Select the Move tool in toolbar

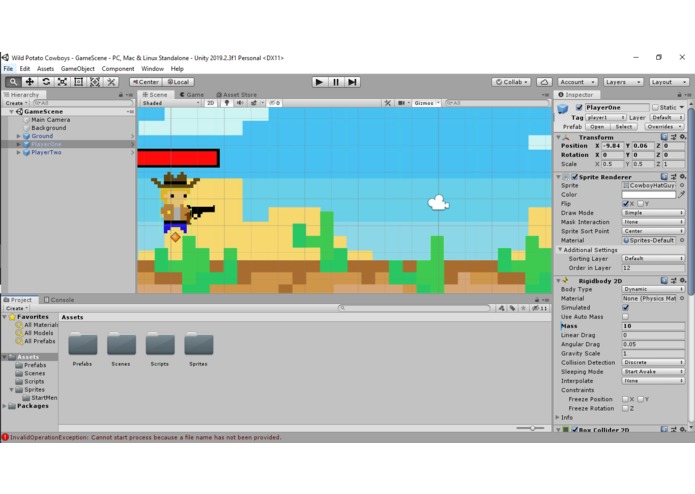(29, 82)
